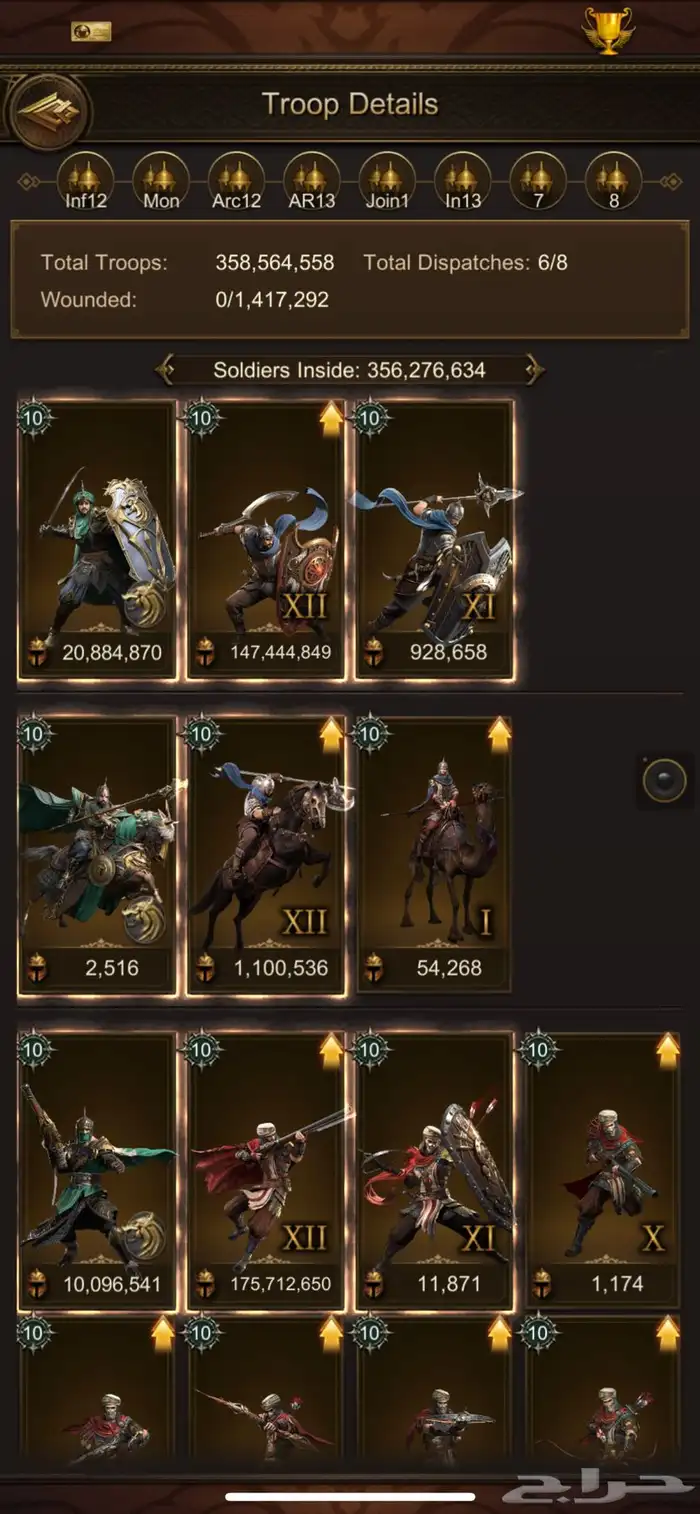
Task: Open the AR13 preset icon
Action: 312,181
